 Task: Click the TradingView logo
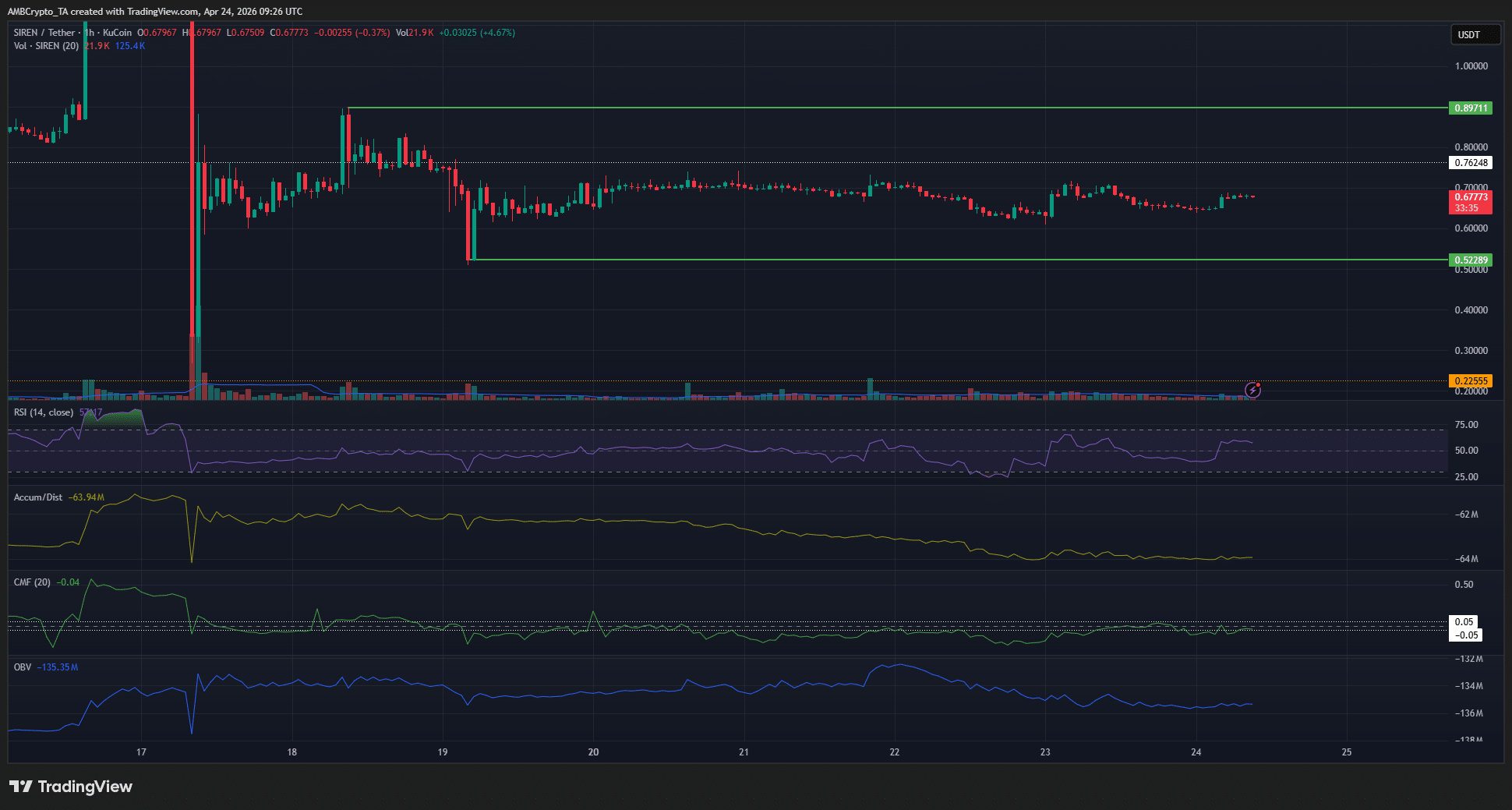click(x=72, y=787)
